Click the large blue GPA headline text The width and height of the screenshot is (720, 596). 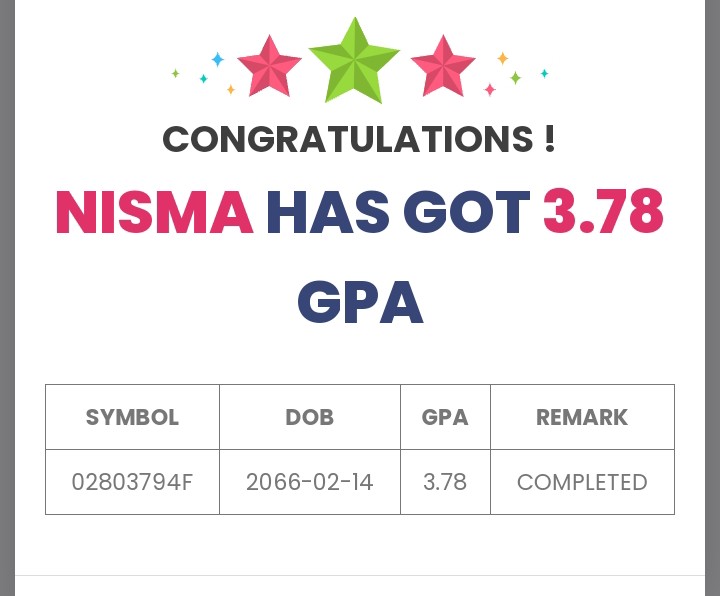360,303
